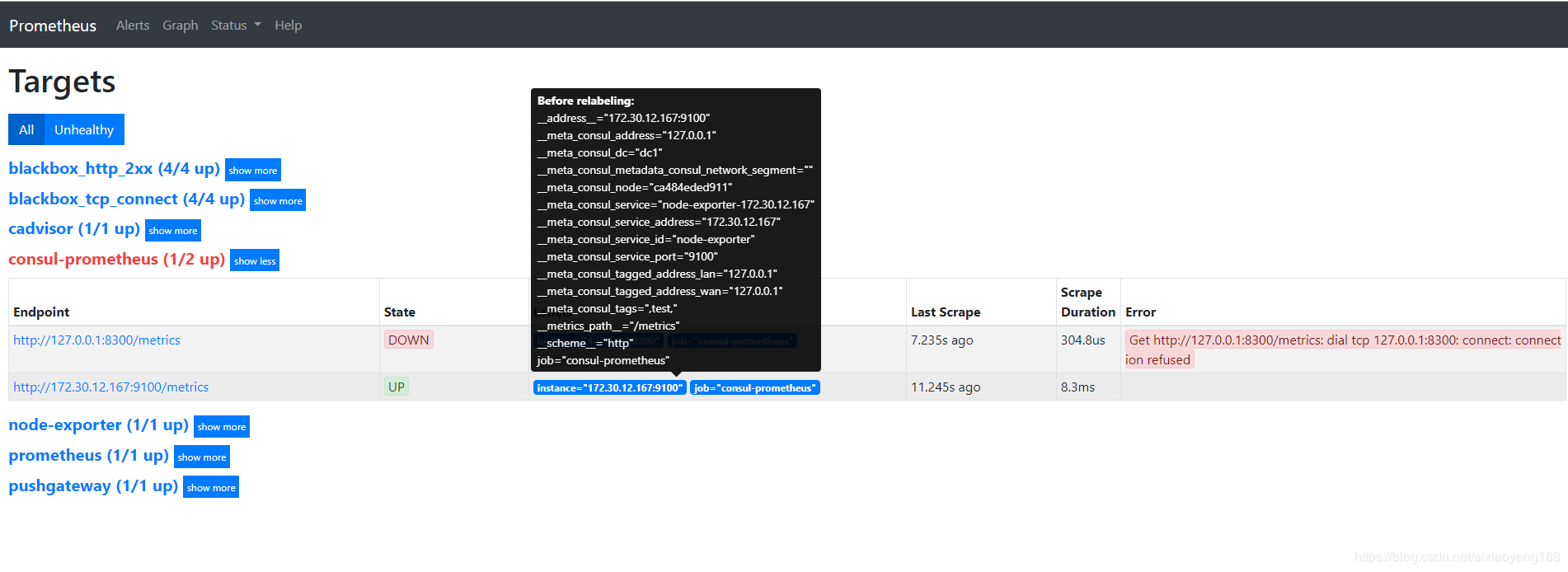Click __meta_consul_service_id line in tooltip
1568x572 pixels.
coord(646,239)
